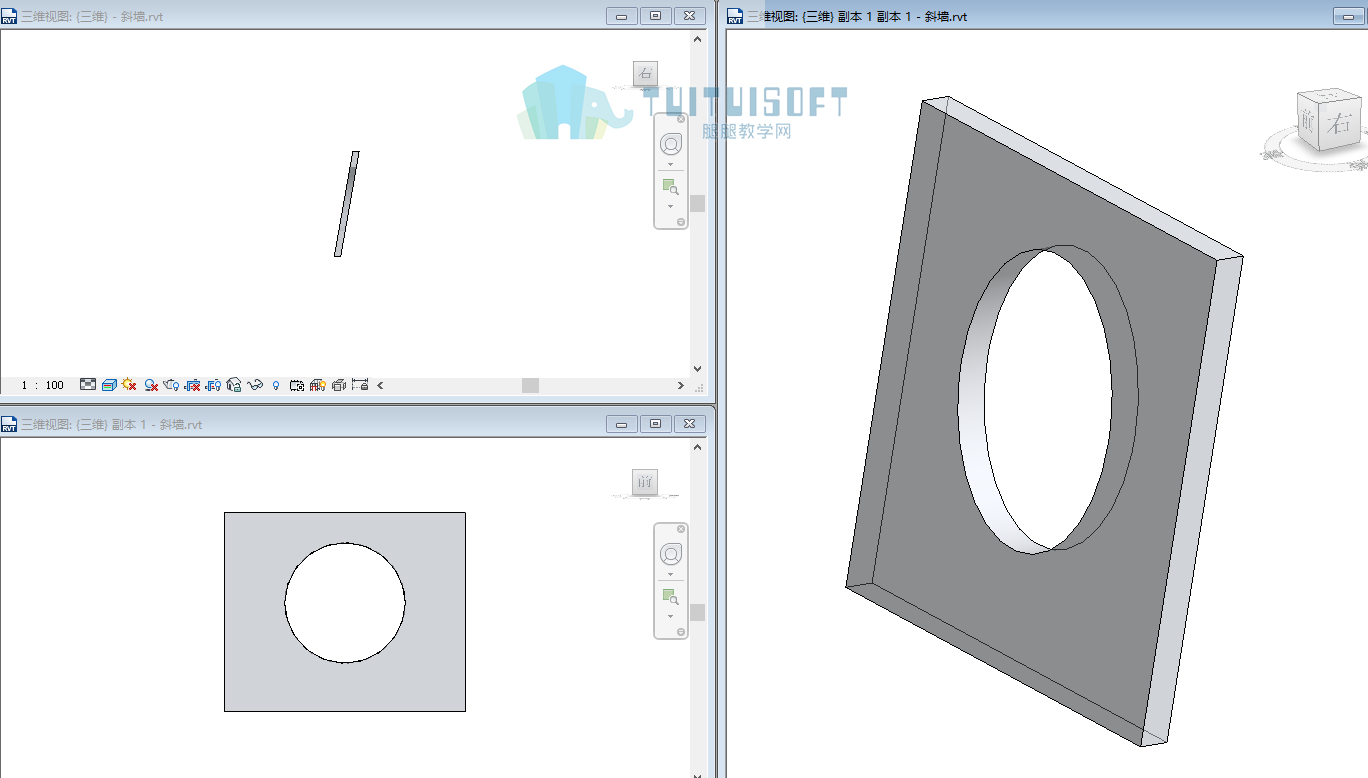
Task: Click horizontal scrollbar thumb in top-left view
Action: click(x=530, y=385)
